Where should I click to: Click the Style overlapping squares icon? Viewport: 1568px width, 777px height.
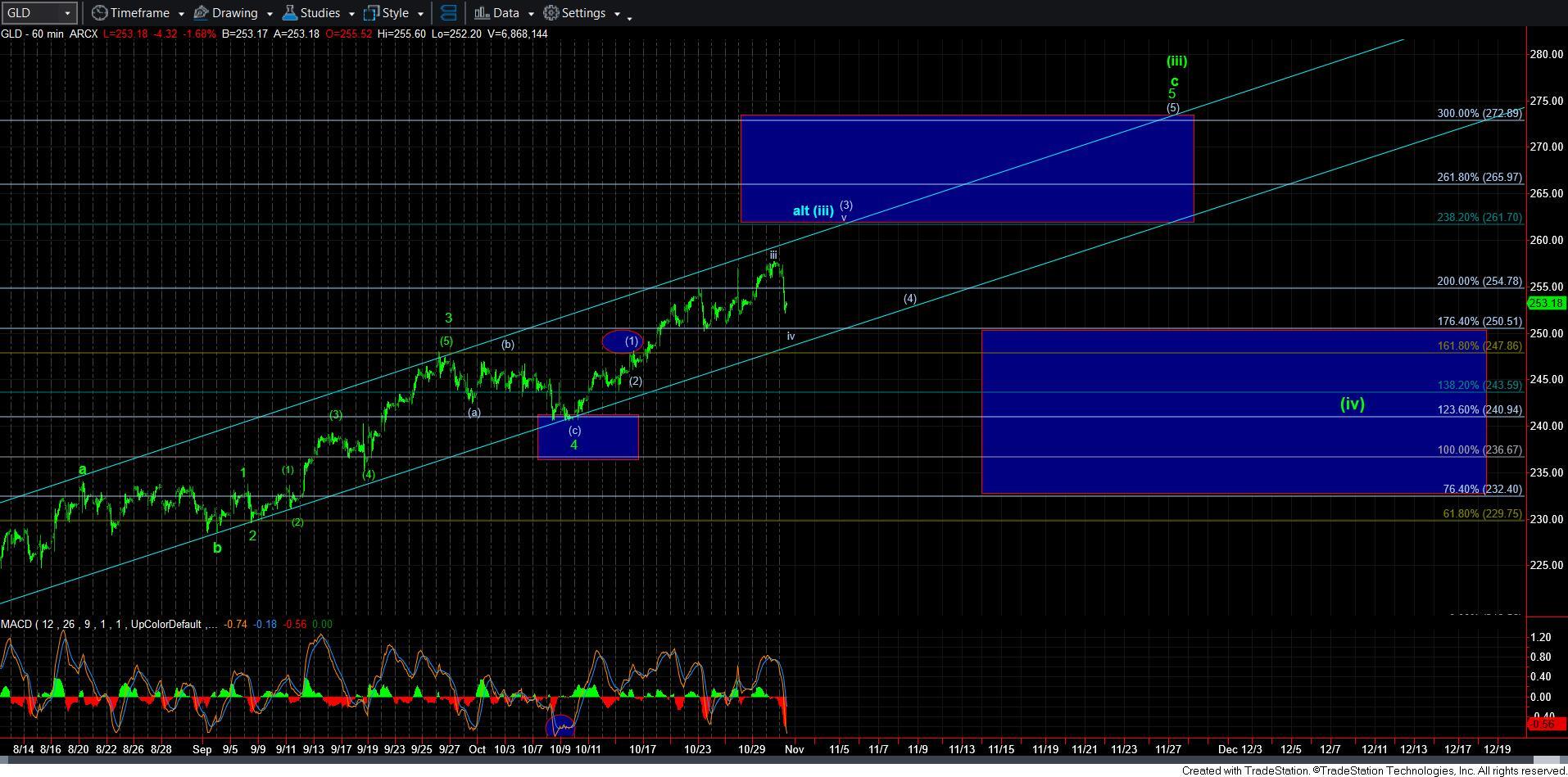pos(372,13)
